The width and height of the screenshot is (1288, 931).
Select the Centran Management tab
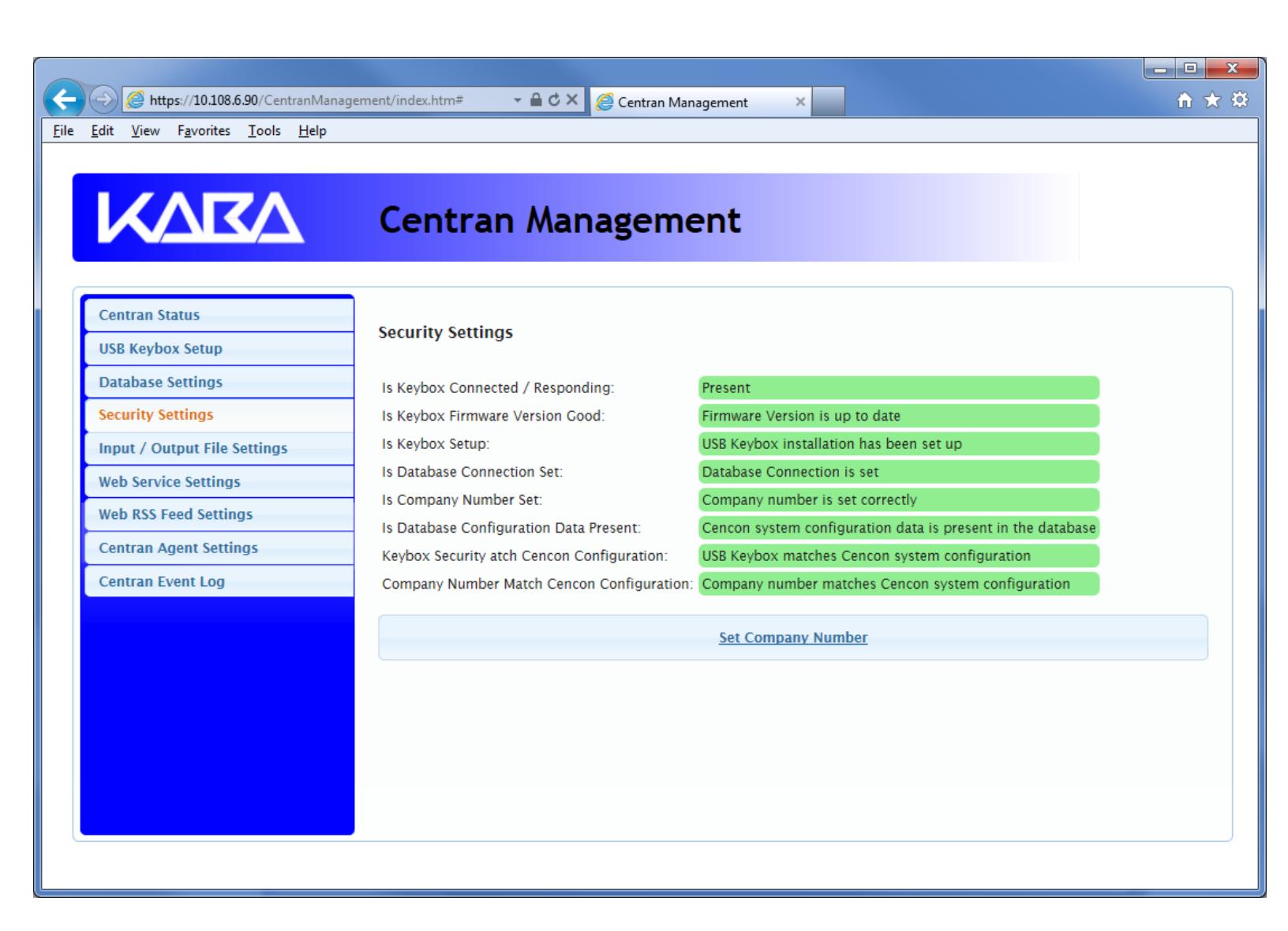(701, 102)
